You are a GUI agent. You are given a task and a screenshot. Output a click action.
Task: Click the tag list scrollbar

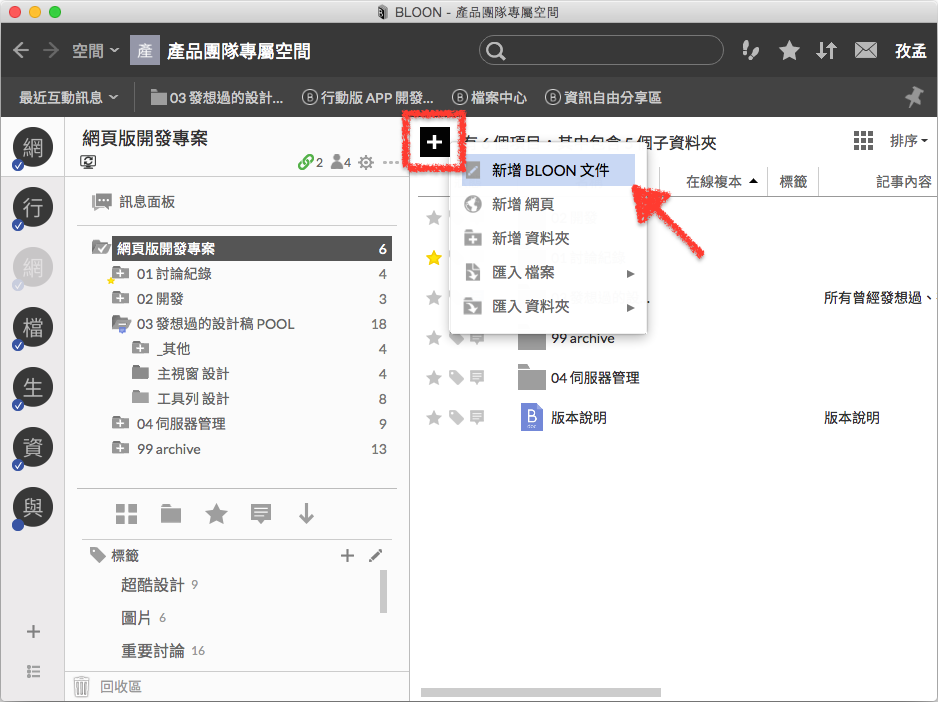pyautogui.click(x=383, y=591)
